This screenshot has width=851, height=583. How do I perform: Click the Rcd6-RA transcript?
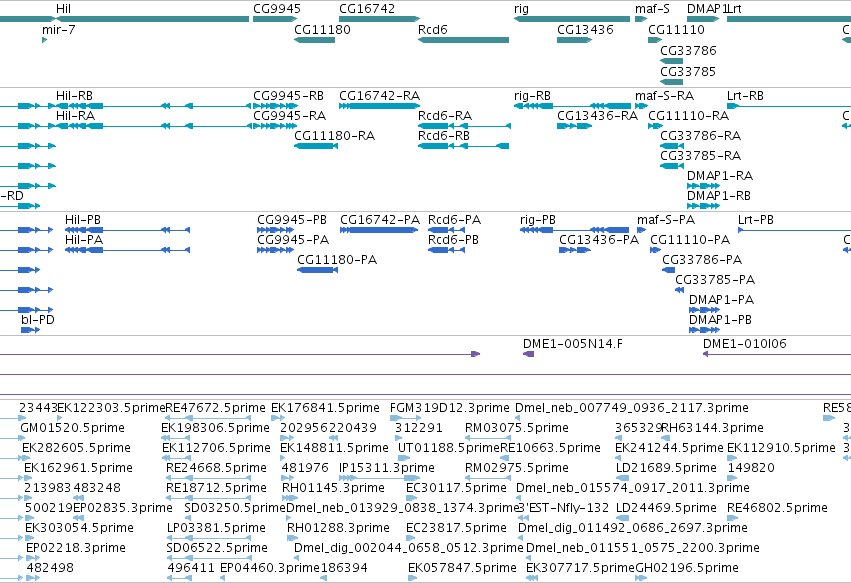(464, 126)
